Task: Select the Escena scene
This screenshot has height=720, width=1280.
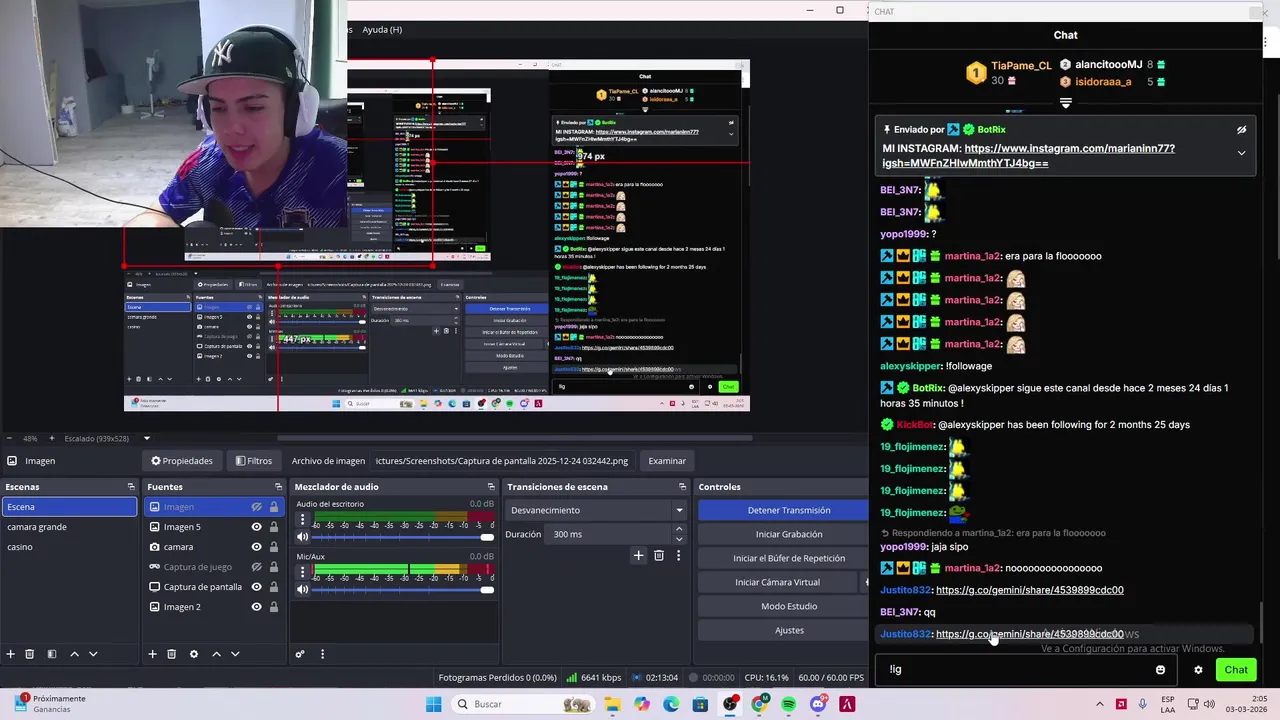Action: tap(69, 507)
